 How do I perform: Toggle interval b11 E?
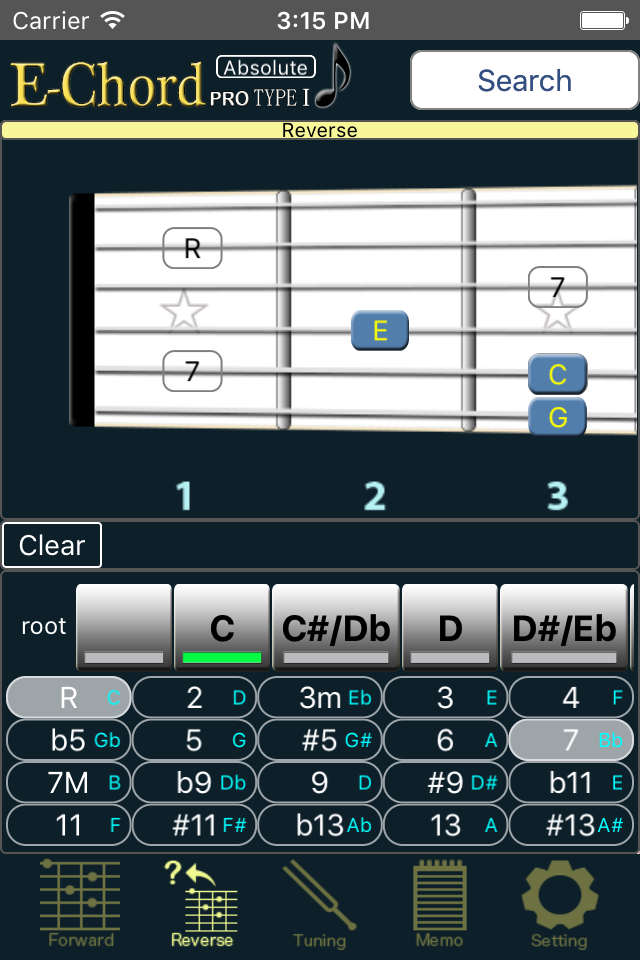pos(571,782)
